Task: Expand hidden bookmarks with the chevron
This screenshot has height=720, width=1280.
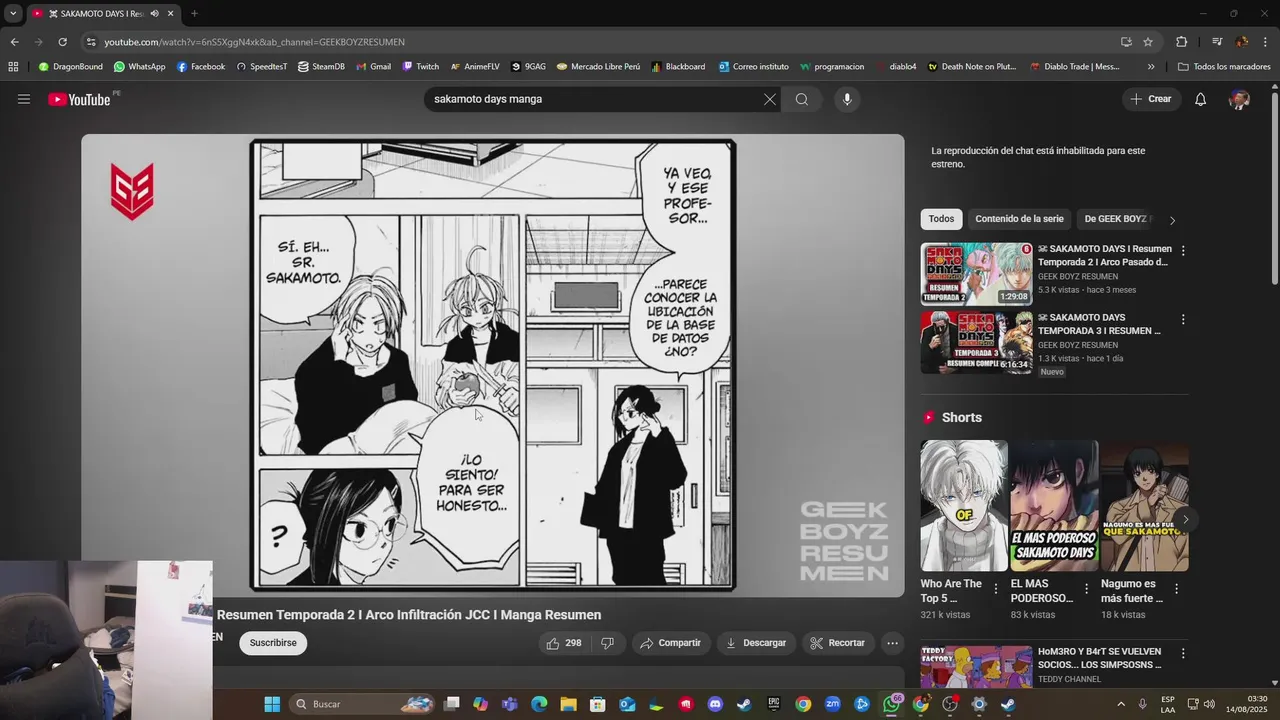Action: point(1151,67)
